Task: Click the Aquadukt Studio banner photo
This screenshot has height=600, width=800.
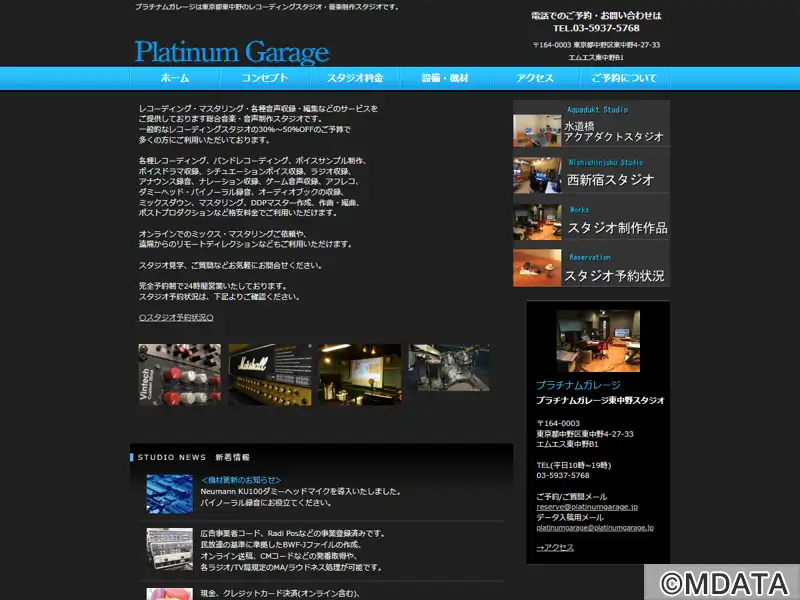Action: pyautogui.click(x=537, y=131)
